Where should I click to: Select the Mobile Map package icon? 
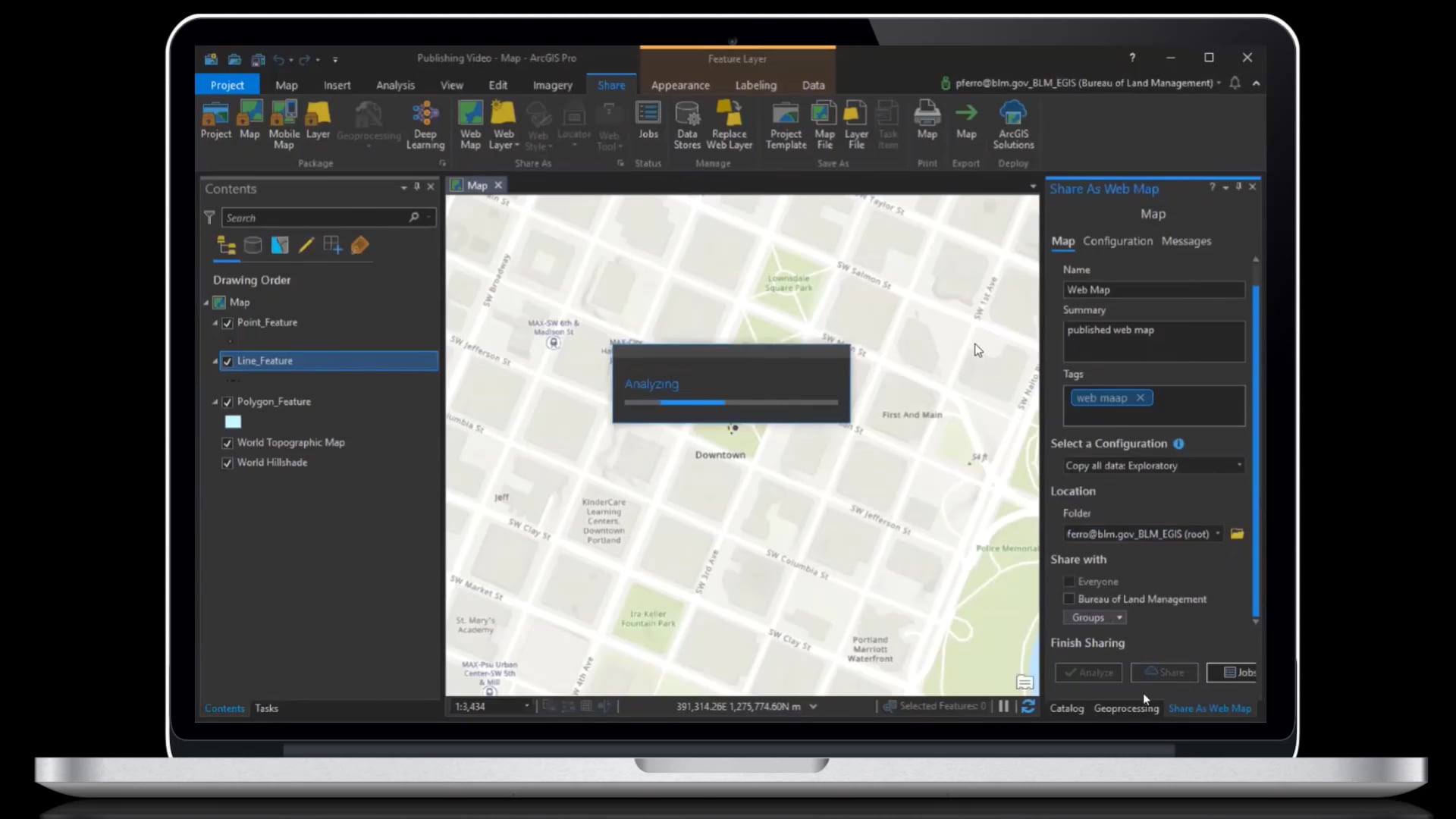point(284,125)
